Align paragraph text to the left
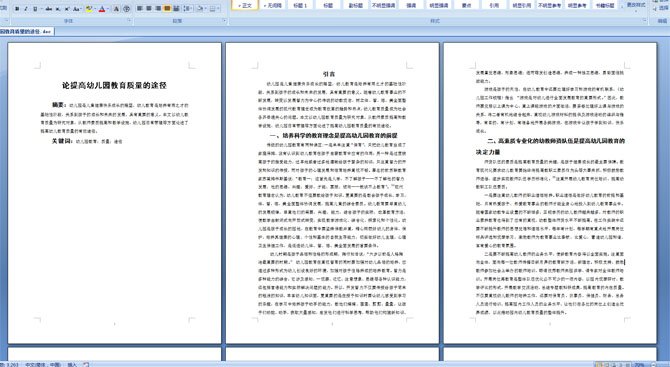670x367 pixels. pos(139,8)
